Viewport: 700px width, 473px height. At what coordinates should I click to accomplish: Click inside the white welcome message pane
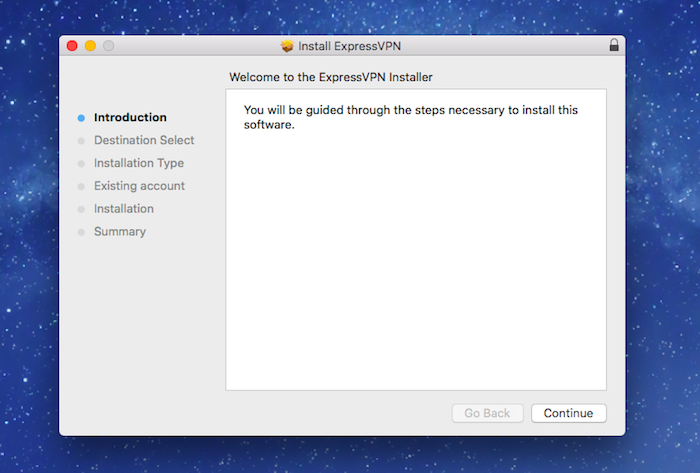pos(416,240)
